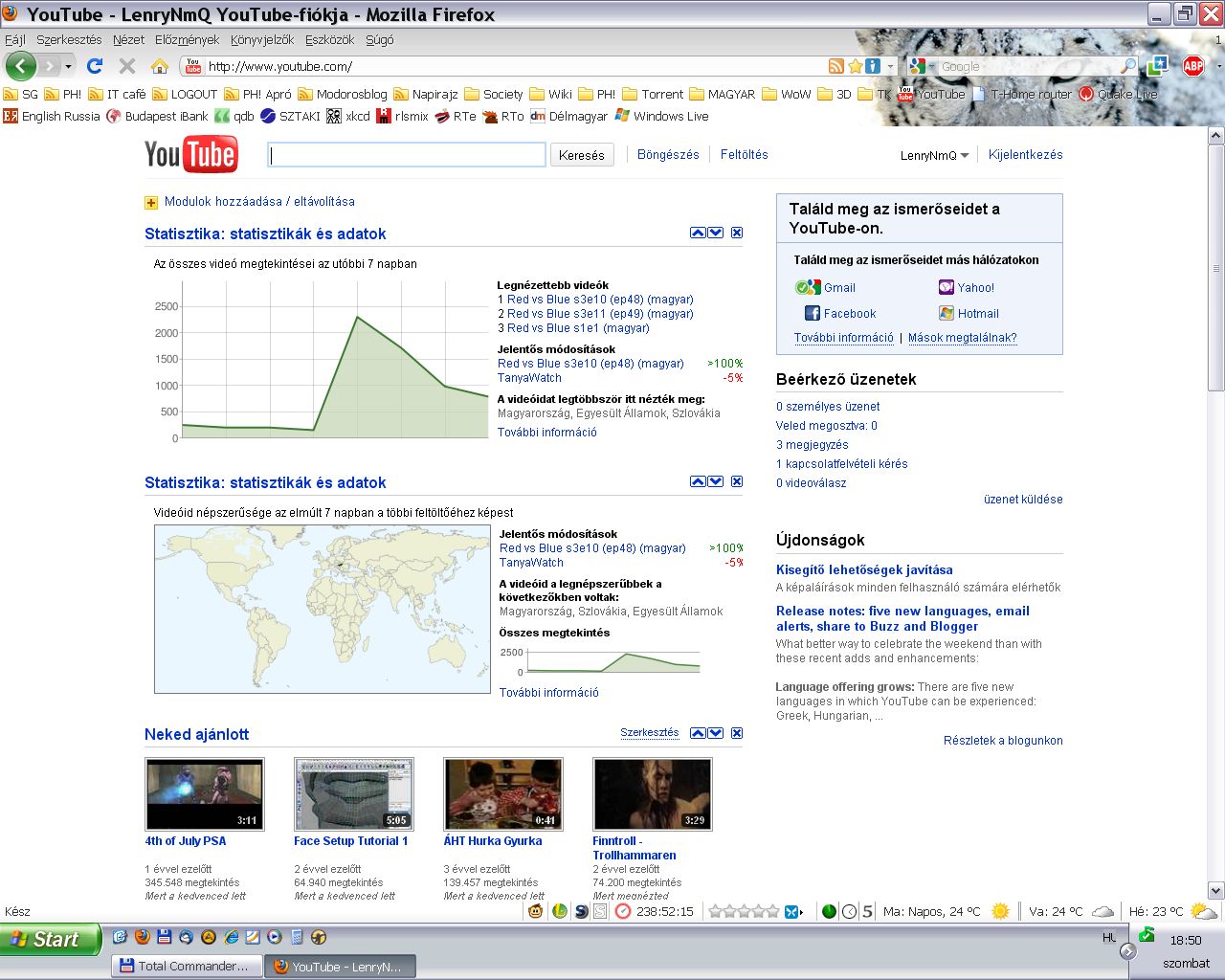This screenshot has height=980, width=1225.
Task: Open the Eszközök menu
Action: click(329, 40)
